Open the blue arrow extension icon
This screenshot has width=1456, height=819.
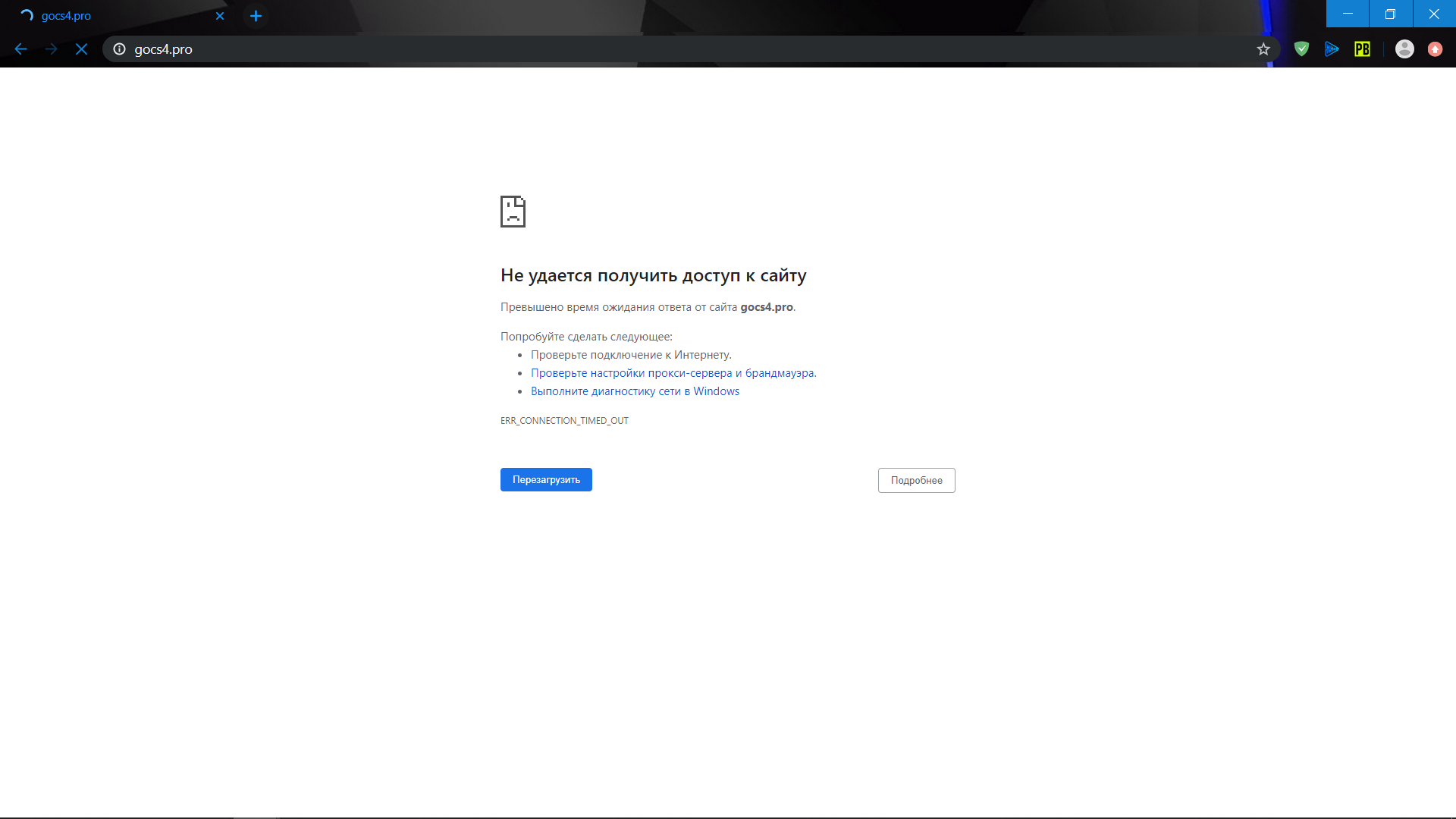click(1332, 49)
